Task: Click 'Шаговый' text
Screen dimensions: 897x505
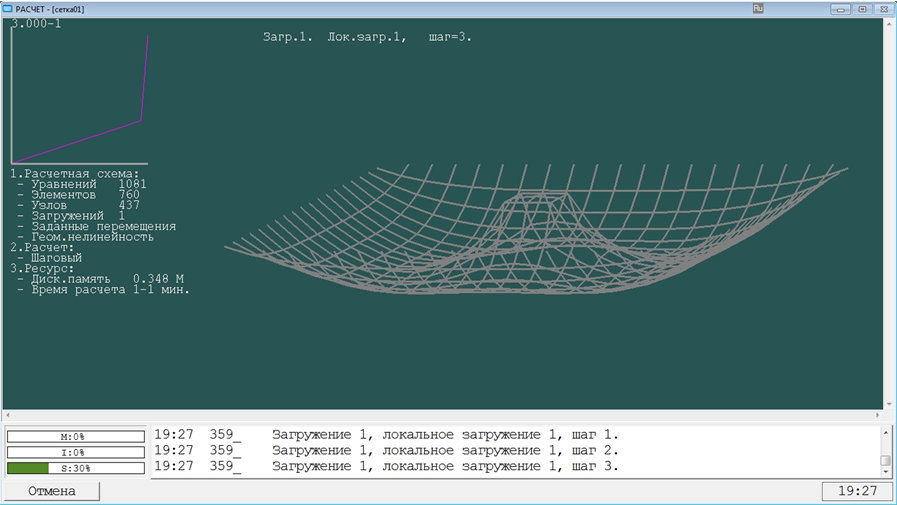Action: pyautogui.click(x=57, y=258)
